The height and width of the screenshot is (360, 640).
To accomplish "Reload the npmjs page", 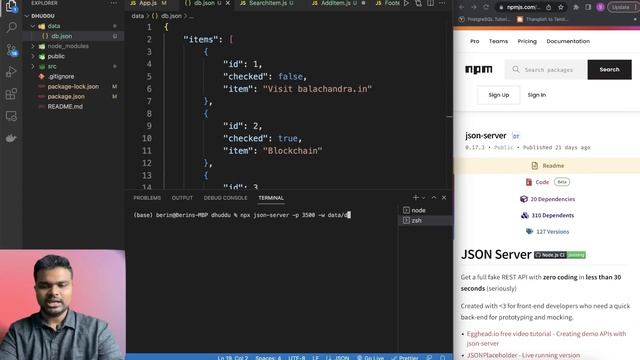I will click(486, 7).
